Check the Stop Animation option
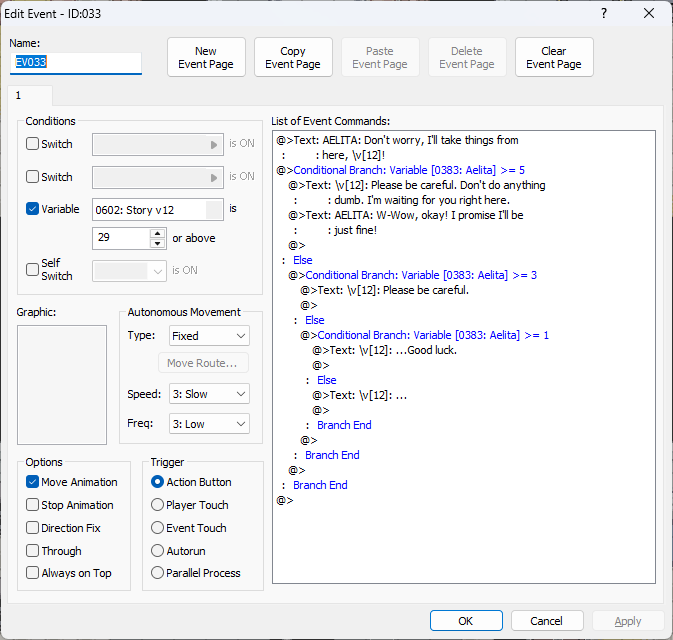The height and width of the screenshot is (640, 673). (33, 504)
